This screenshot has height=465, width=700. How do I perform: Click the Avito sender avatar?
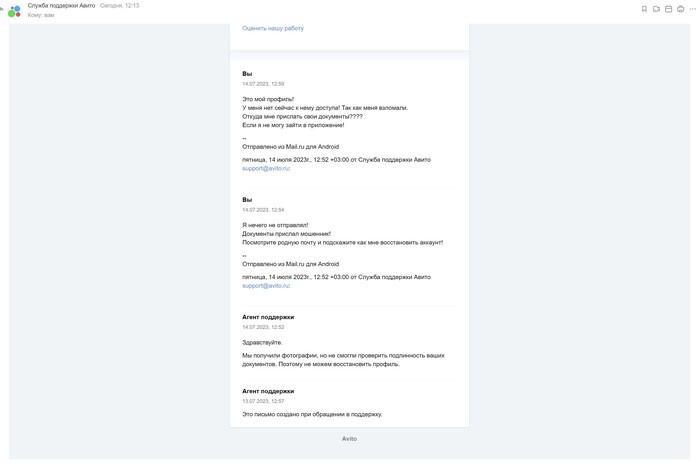[14, 11]
